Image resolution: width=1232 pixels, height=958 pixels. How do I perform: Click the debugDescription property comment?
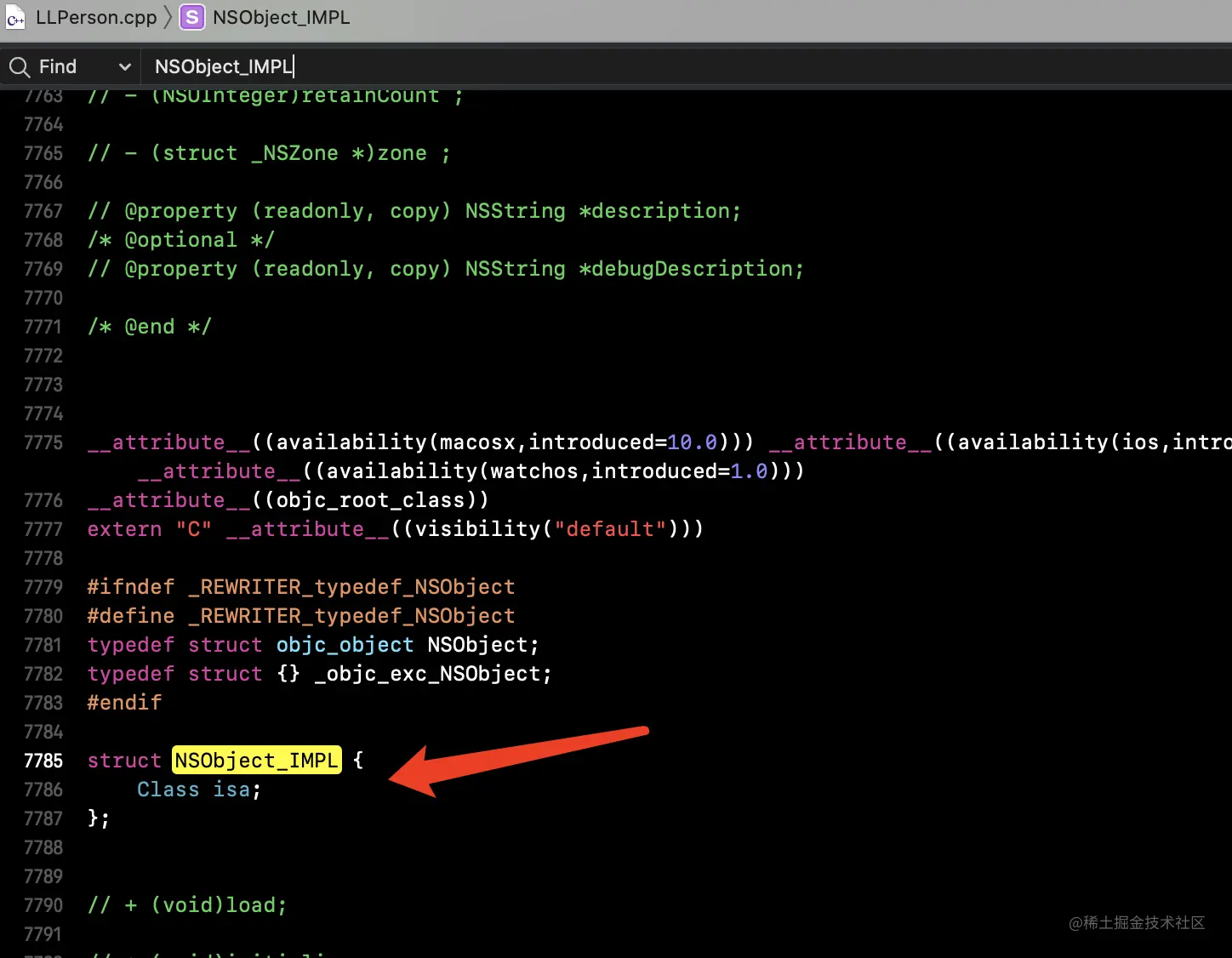click(x=446, y=268)
